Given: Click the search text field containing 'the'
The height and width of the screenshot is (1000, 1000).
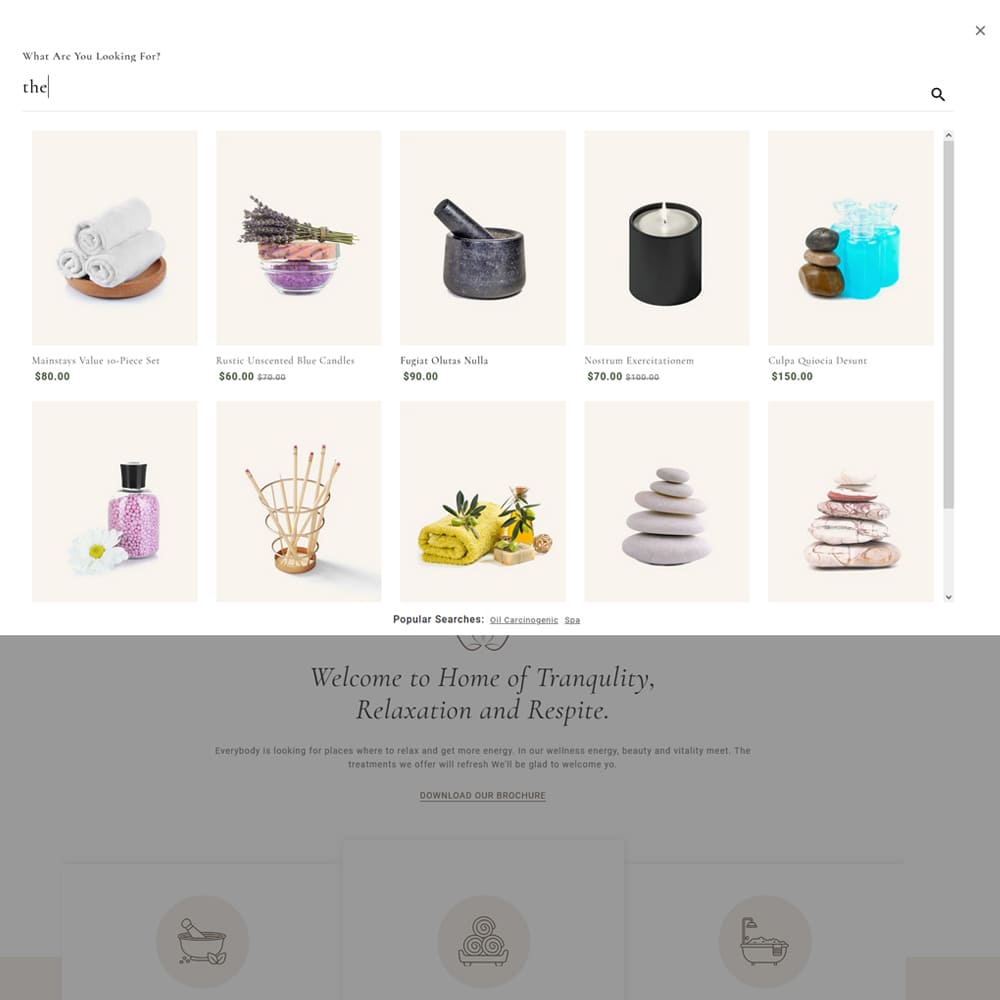Looking at the screenshot, I should [472, 88].
